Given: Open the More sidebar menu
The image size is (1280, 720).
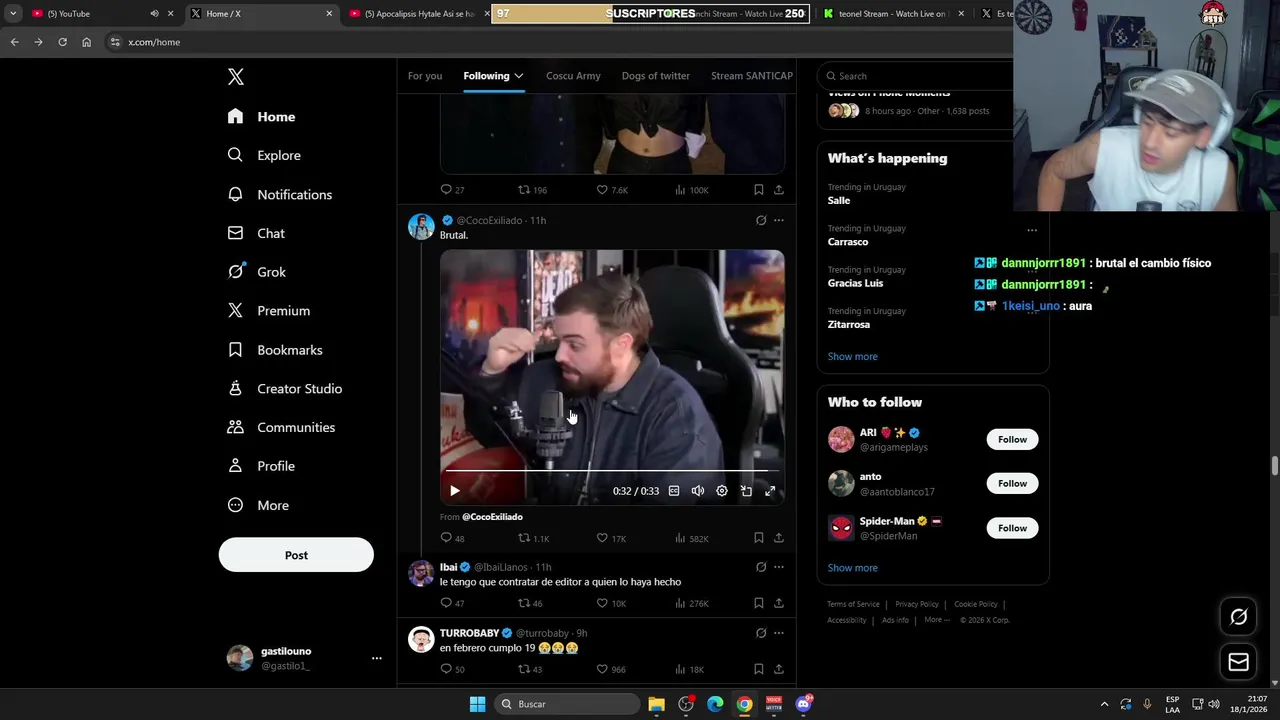Looking at the screenshot, I should coord(258,505).
